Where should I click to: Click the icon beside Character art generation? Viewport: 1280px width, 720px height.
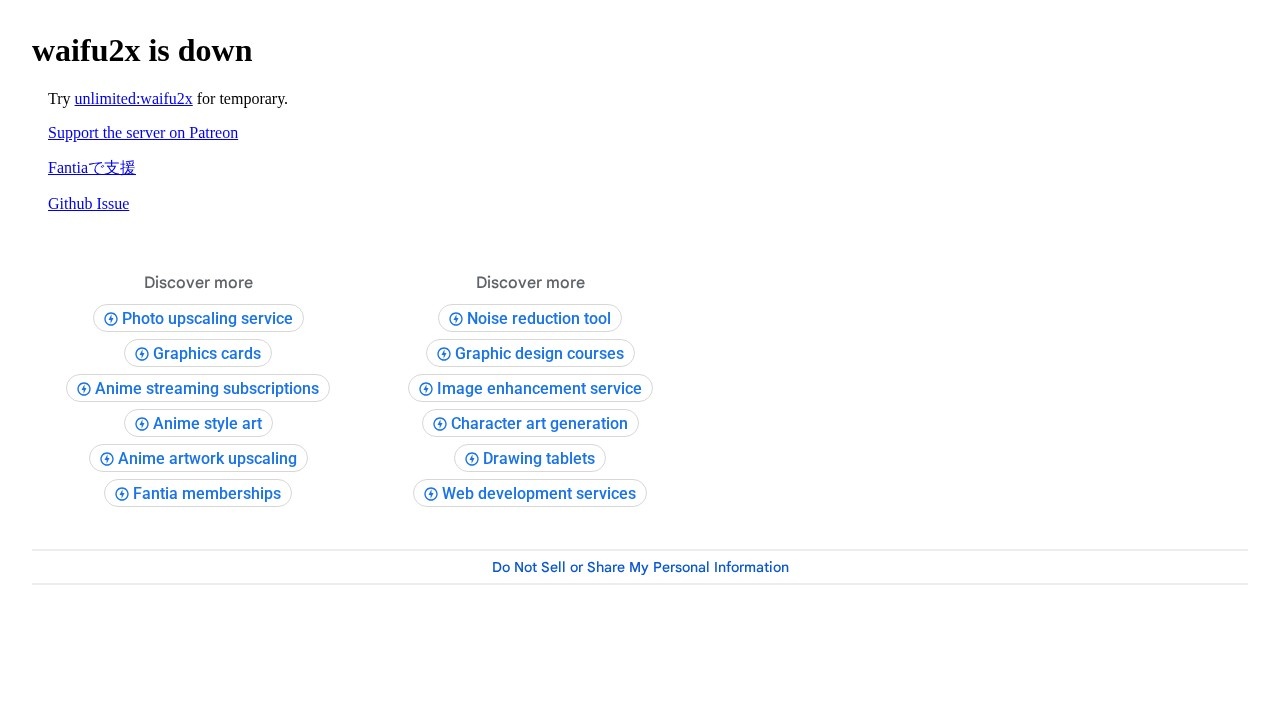click(x=440, y=424)
